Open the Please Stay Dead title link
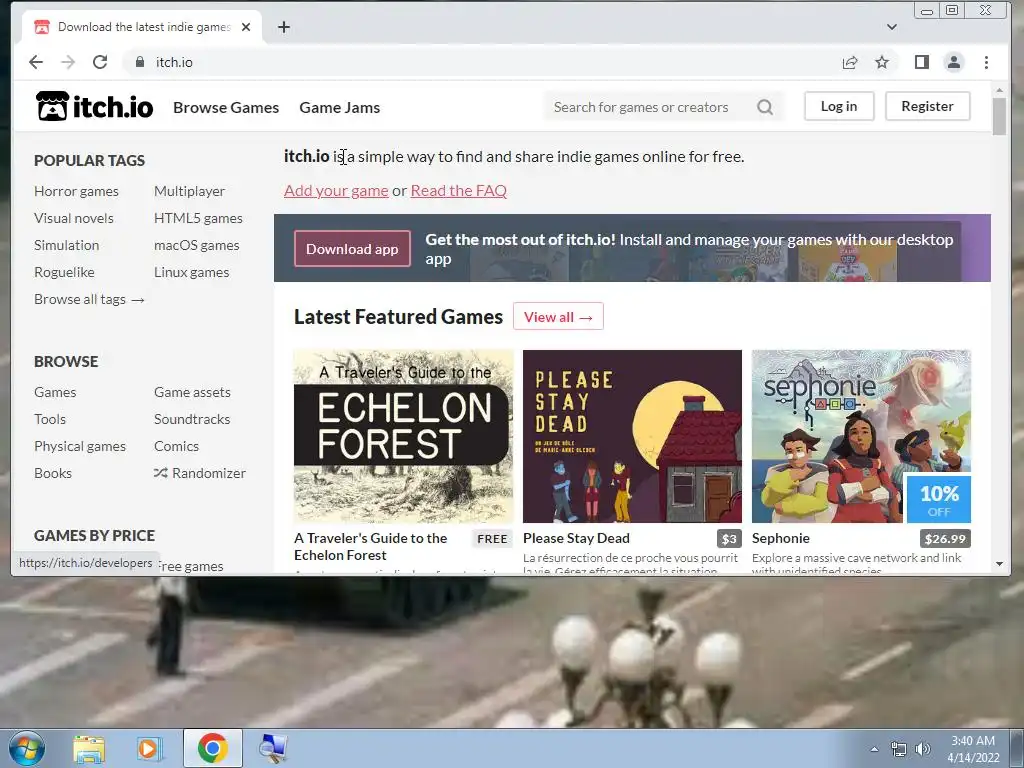The image size is (1024, 768). [576, 538]
